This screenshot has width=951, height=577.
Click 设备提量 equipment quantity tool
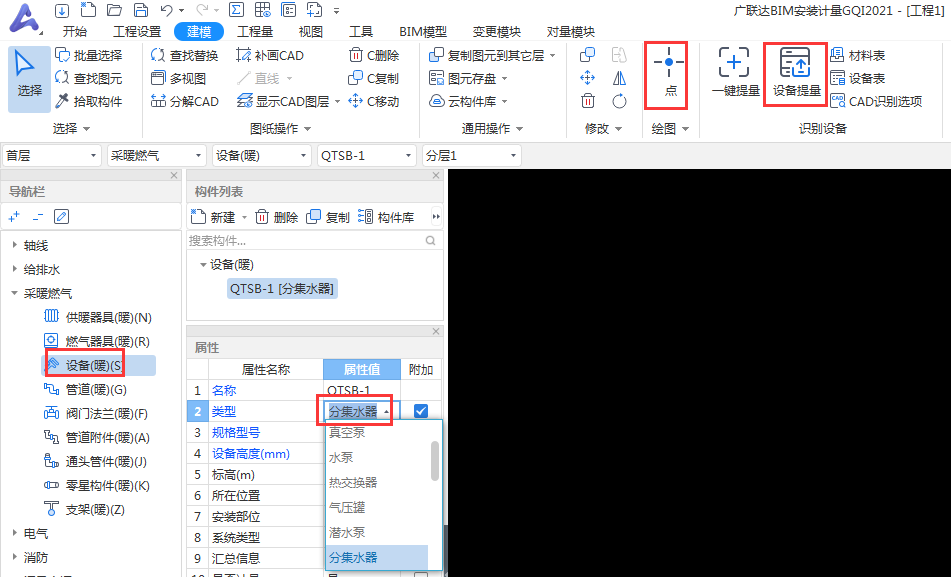click(x=796, y=72)
